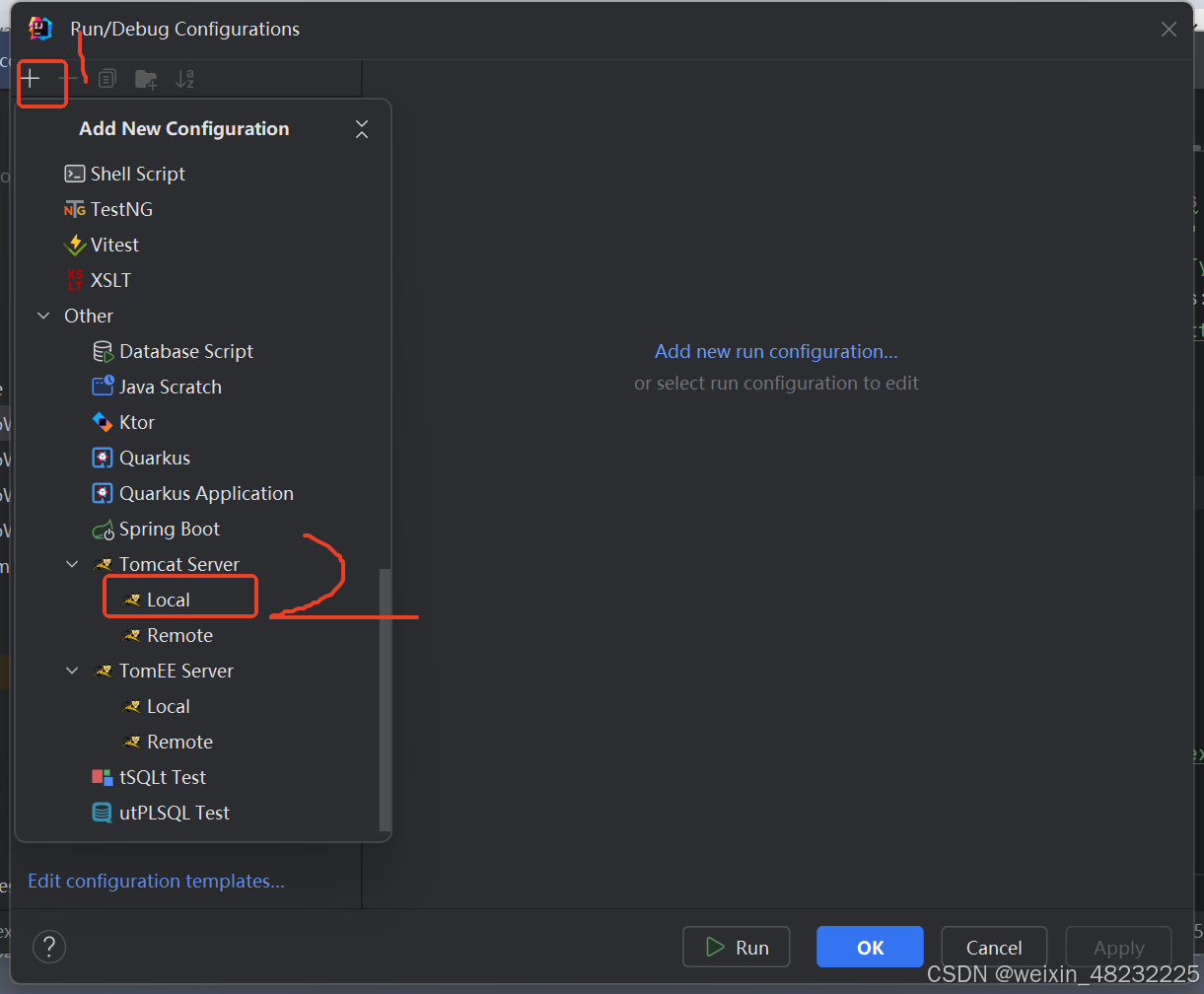Click the Copy Configuration toolbar icon
The image size is (1204, 994).
[106, 79]
